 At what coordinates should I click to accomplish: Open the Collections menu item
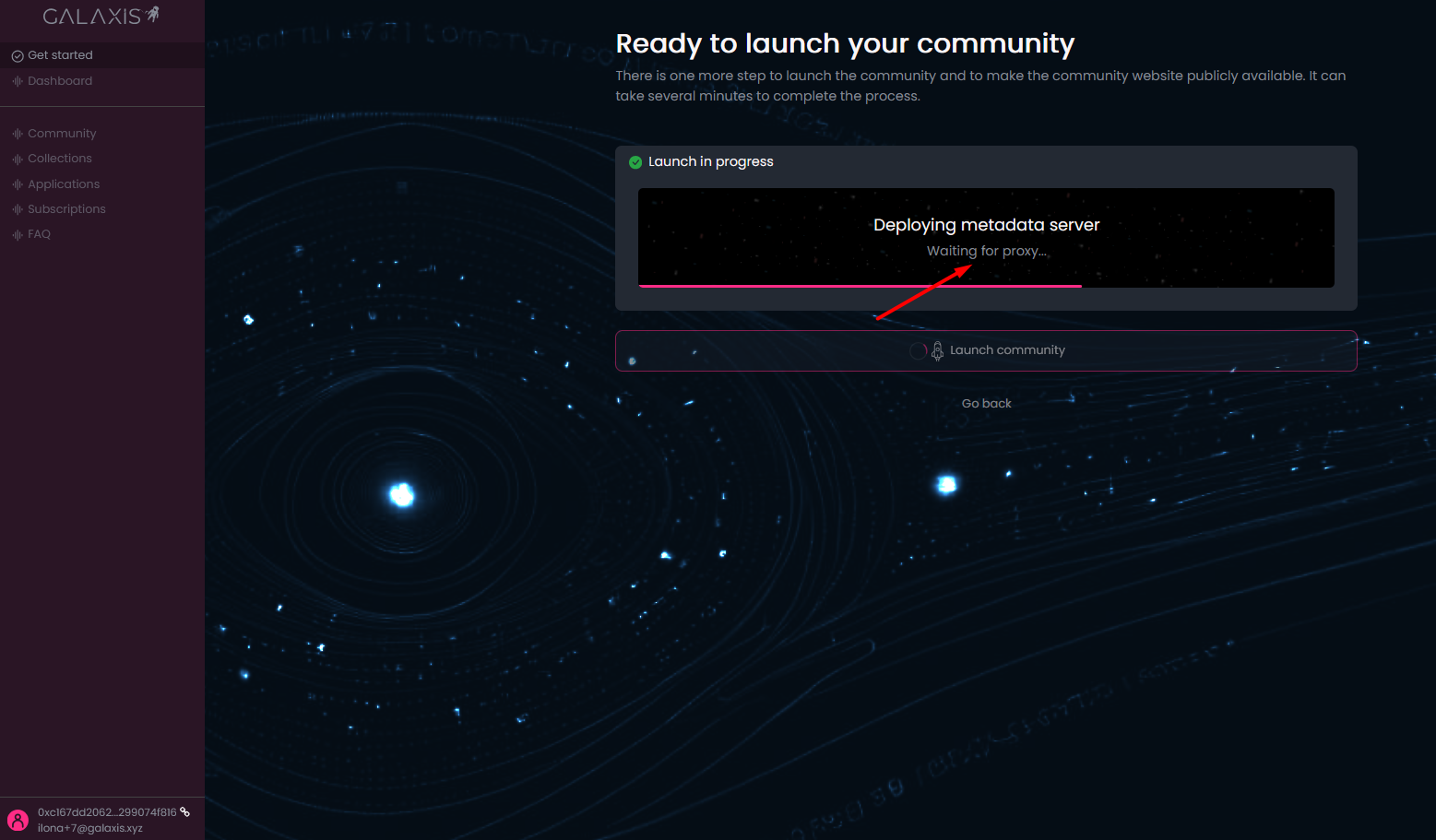coord(59,159)
